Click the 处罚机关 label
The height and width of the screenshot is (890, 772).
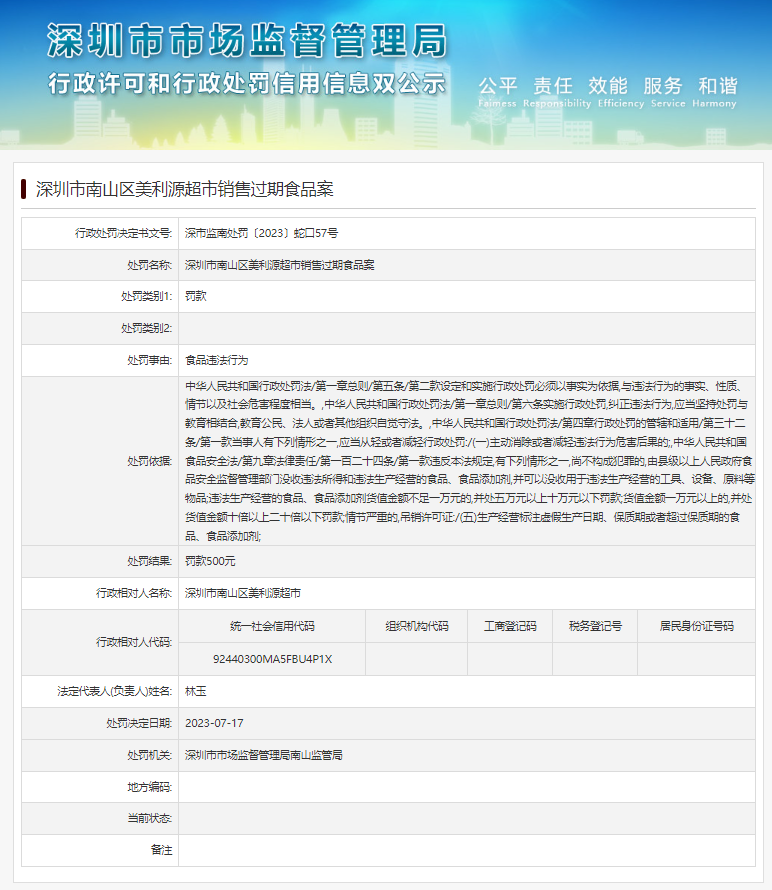click(x=149, y=755)
